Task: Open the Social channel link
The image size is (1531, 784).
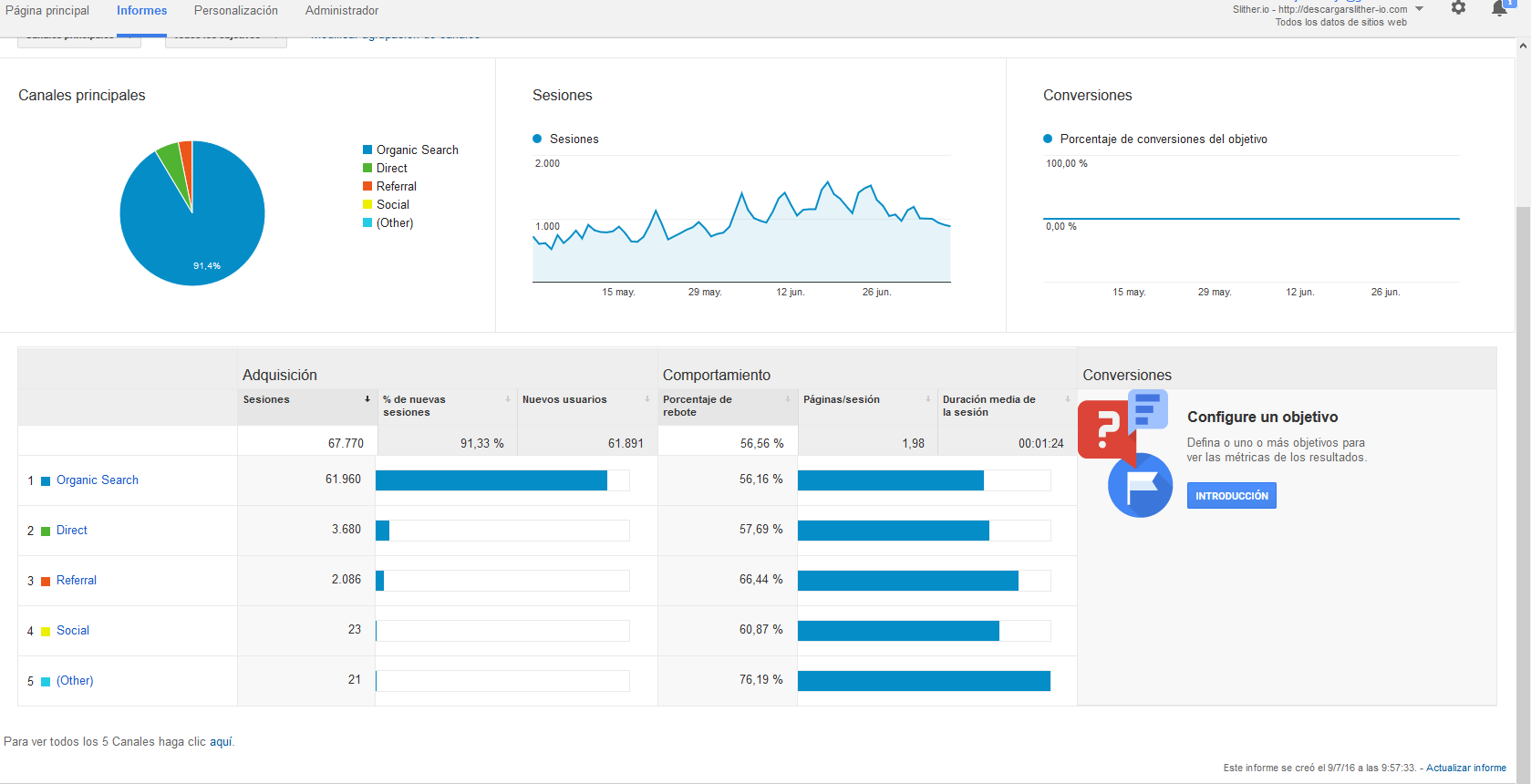Action: (73, 630)
